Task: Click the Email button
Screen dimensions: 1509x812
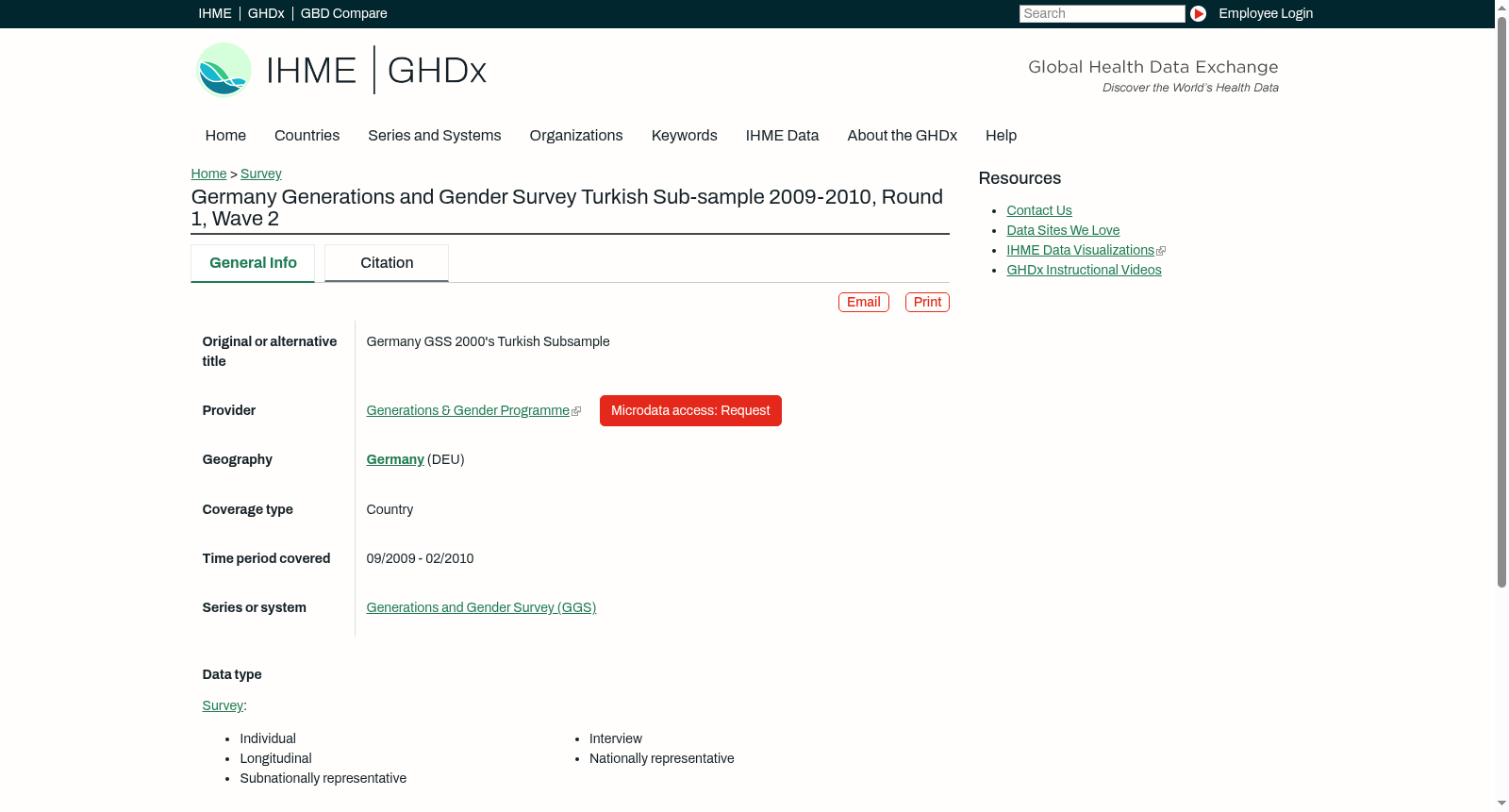Action: [x=864, y=302]
